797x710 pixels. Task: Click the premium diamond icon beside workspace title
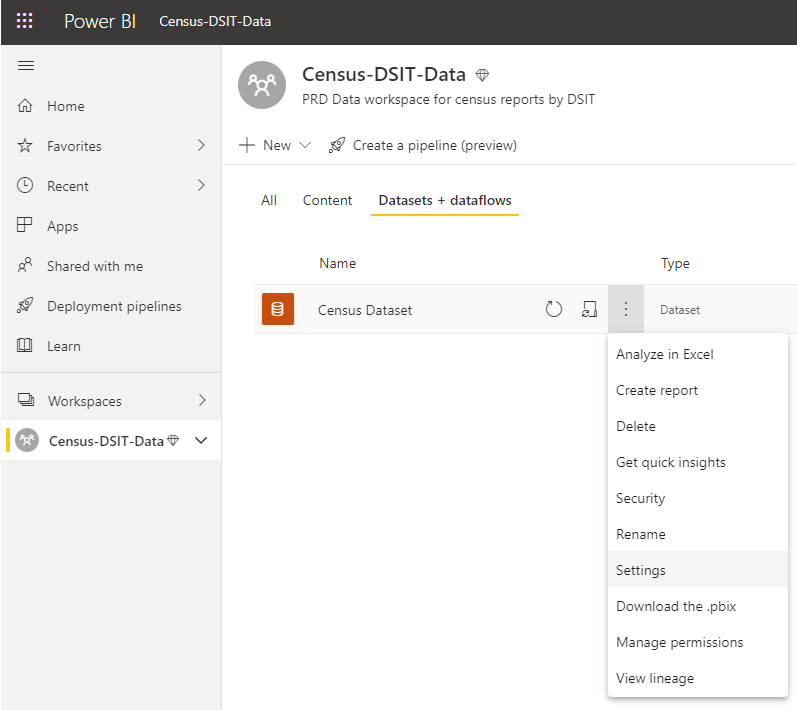[x=482, y=76]
